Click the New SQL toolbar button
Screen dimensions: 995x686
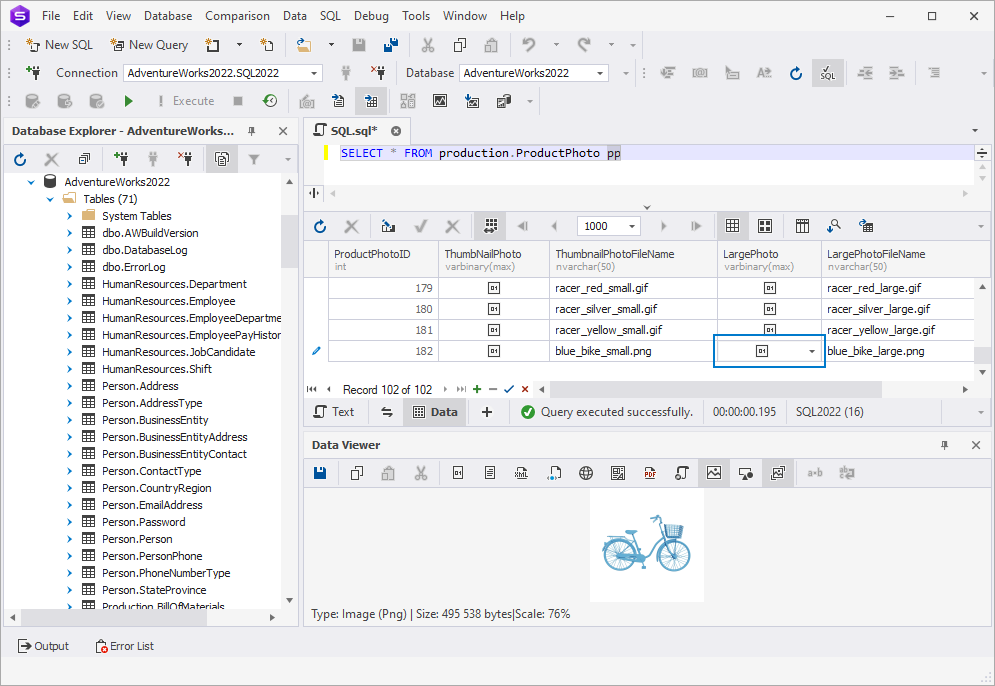[x=59, y=45]
